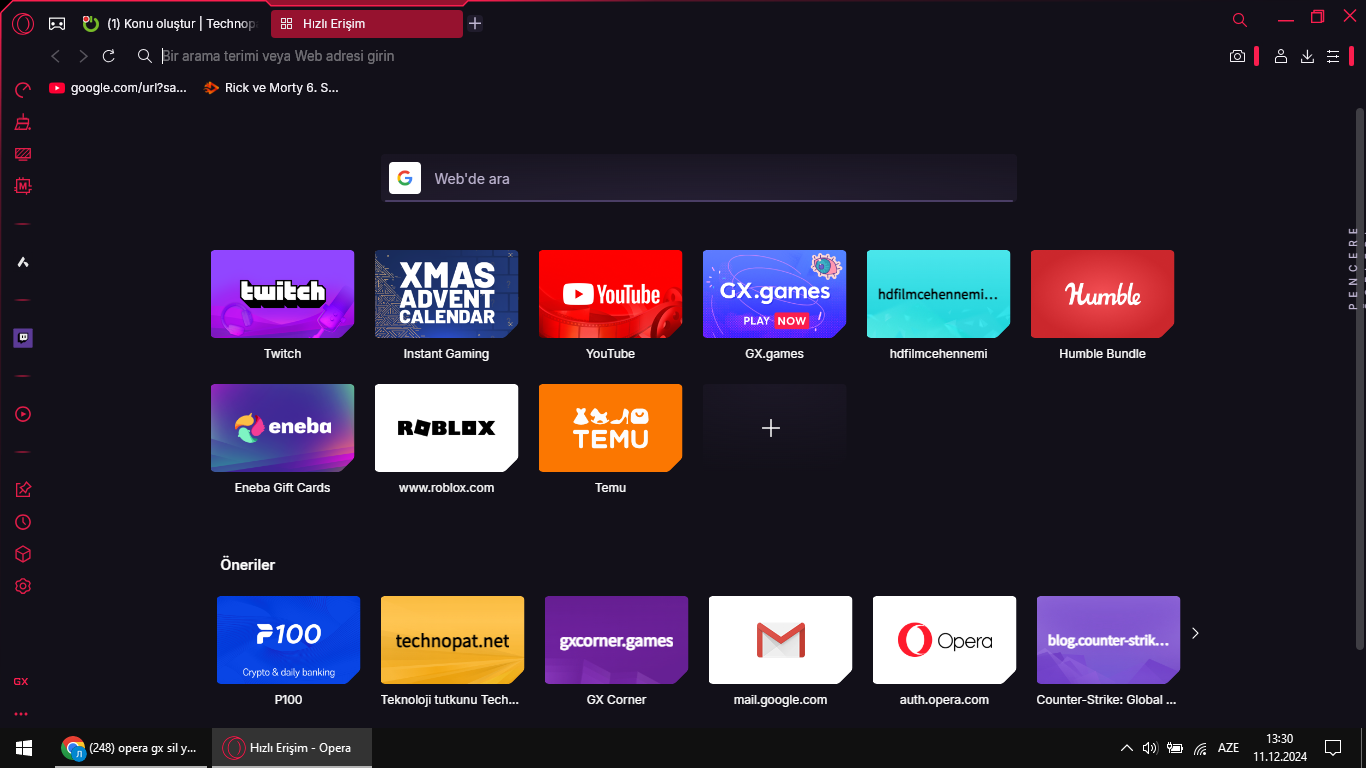
Task: Open the settings gear in the sidebar
Action: click(22, 586)
